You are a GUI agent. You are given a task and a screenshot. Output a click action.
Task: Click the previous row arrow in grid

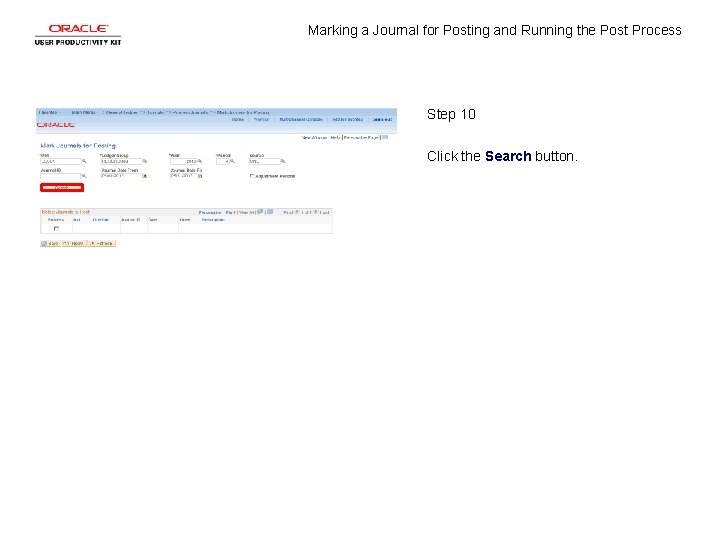297,212
